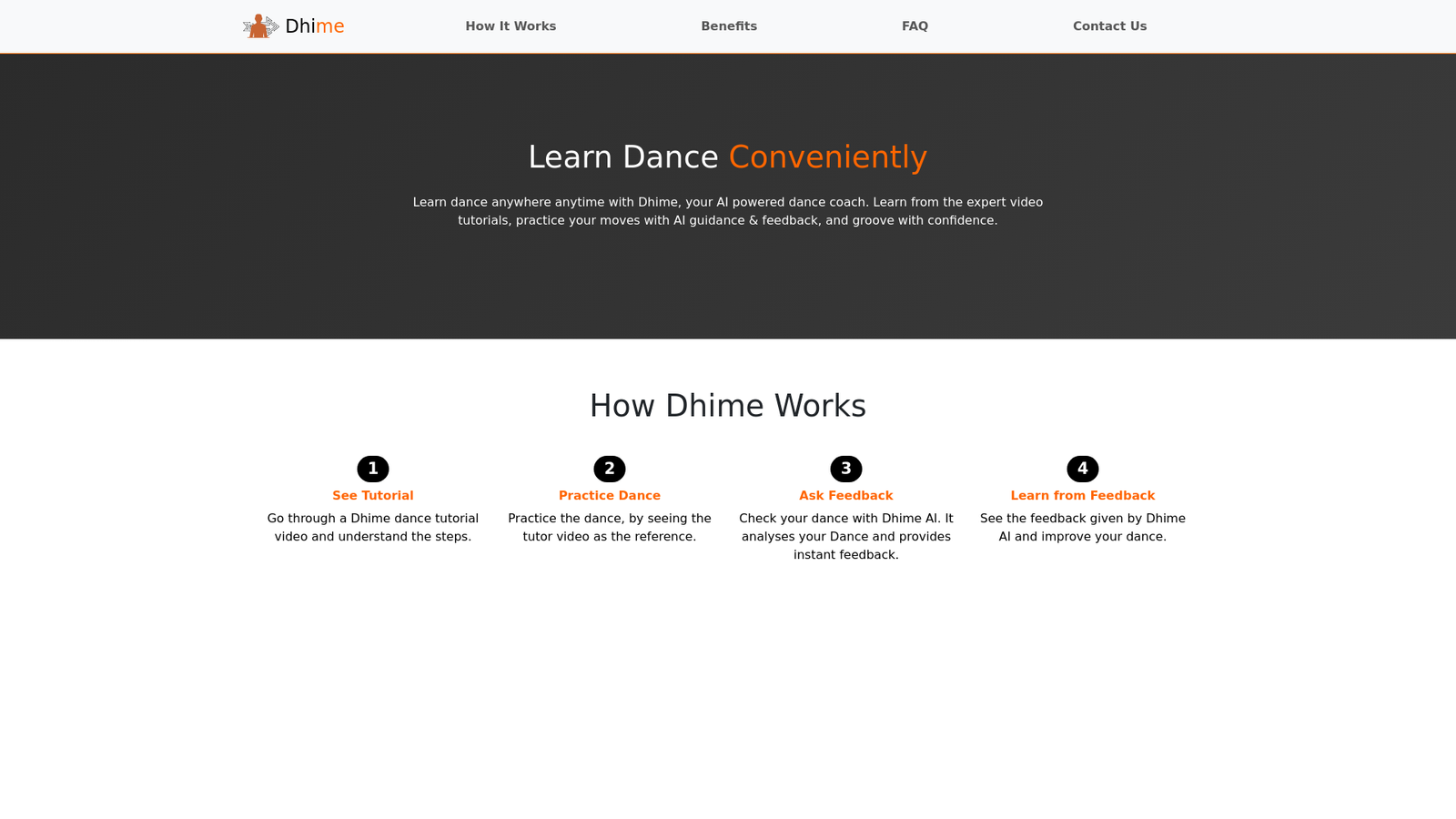Viewport: 1456px width, 819px height.
Task: Select the Contact Us nav link
Action: (1109, 26)
